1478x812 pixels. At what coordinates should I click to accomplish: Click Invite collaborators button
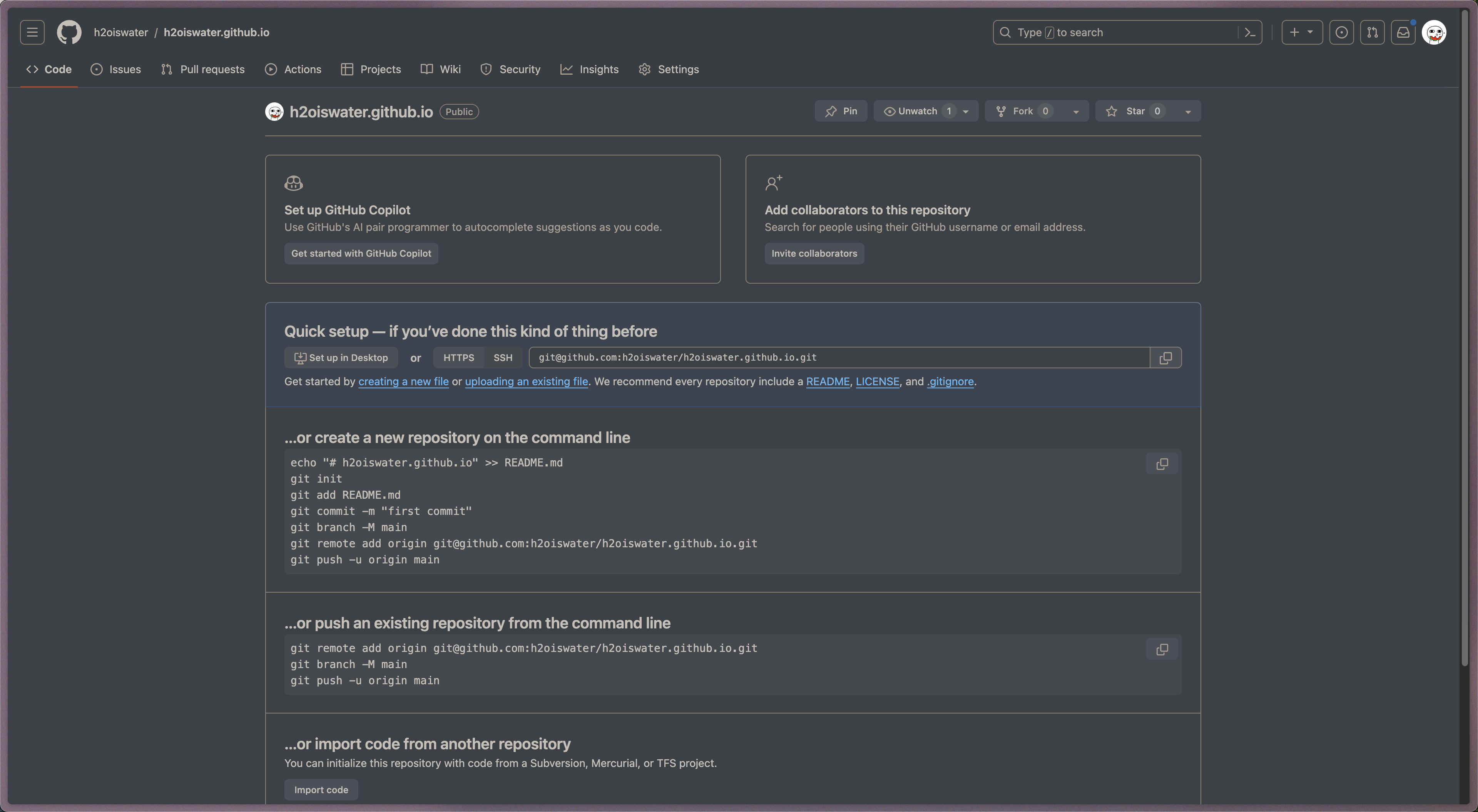(x=814, y=254)
